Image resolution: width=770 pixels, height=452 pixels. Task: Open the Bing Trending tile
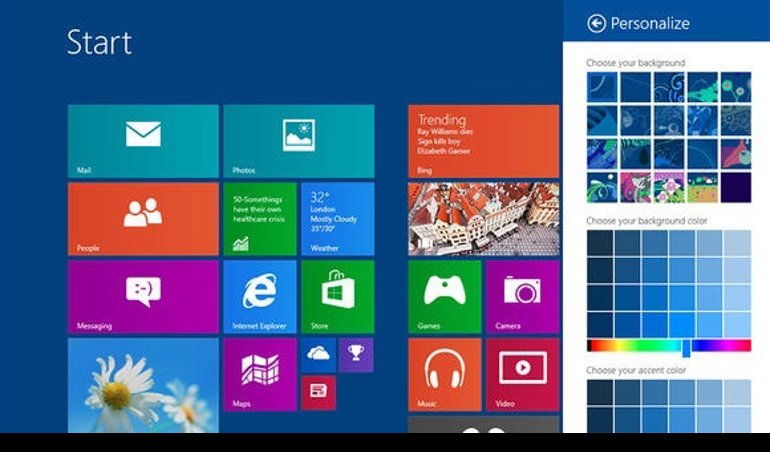click(x=484, y=141)
